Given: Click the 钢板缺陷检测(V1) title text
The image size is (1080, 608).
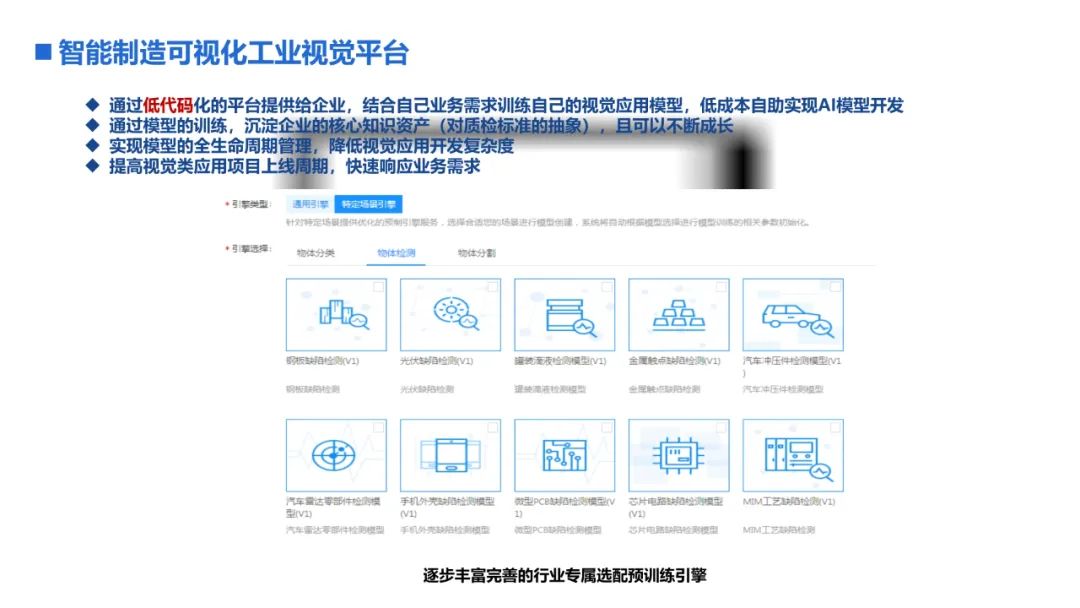Looking at the screenshot, I should click(x=322, y=361).
